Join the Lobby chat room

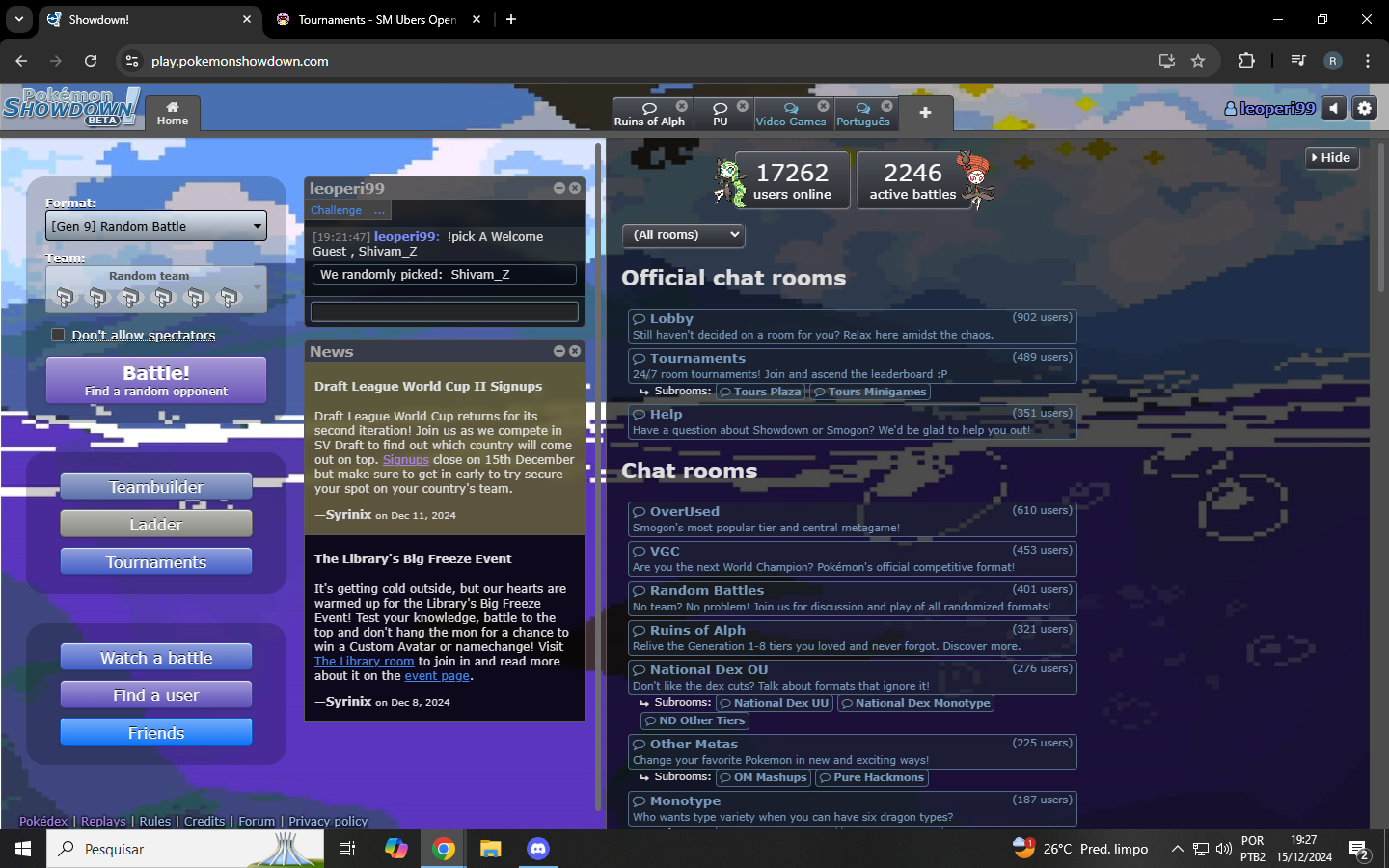(x=853, y=326)
